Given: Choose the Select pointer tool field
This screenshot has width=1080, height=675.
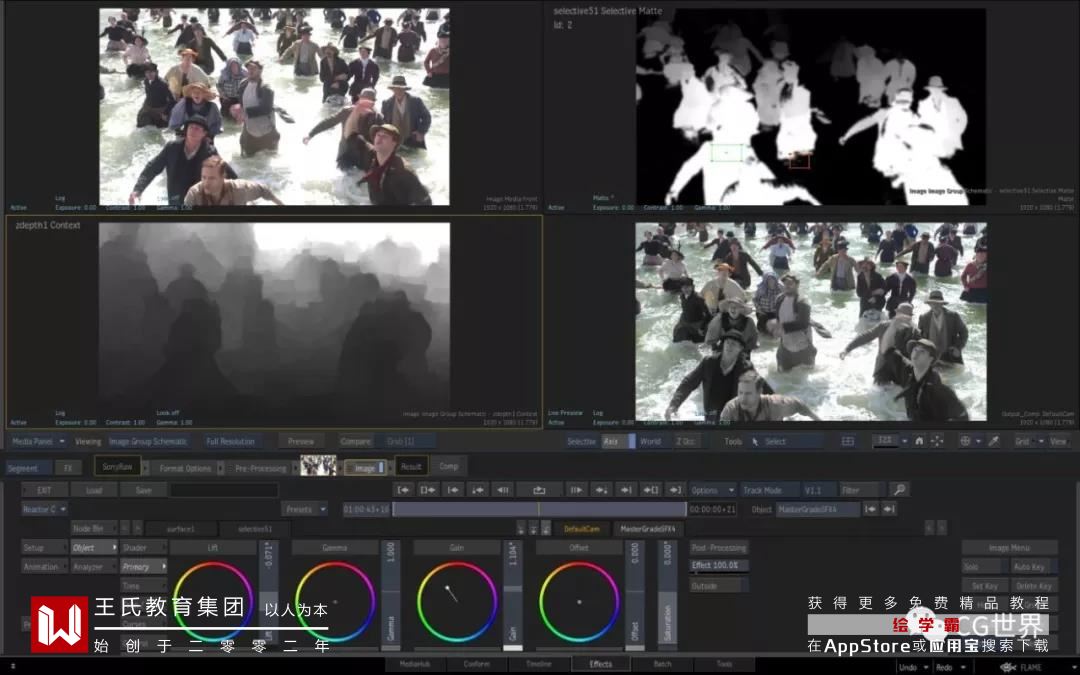Looking at the screenshot, I should pyautogui.click(x=787, y=442).
